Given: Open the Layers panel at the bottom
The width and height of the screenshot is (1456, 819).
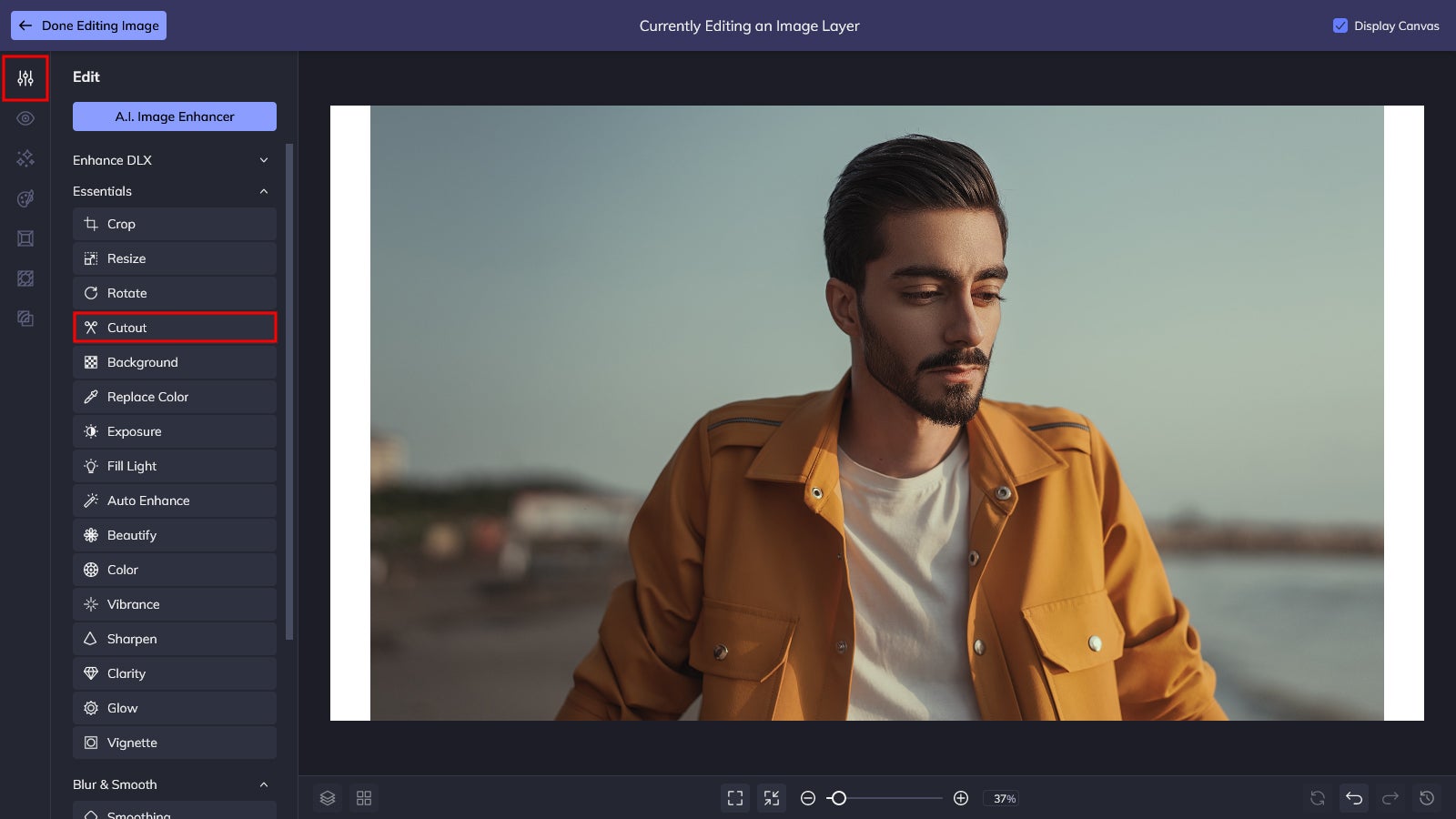Looking at the screenshot, I should 328,798.
